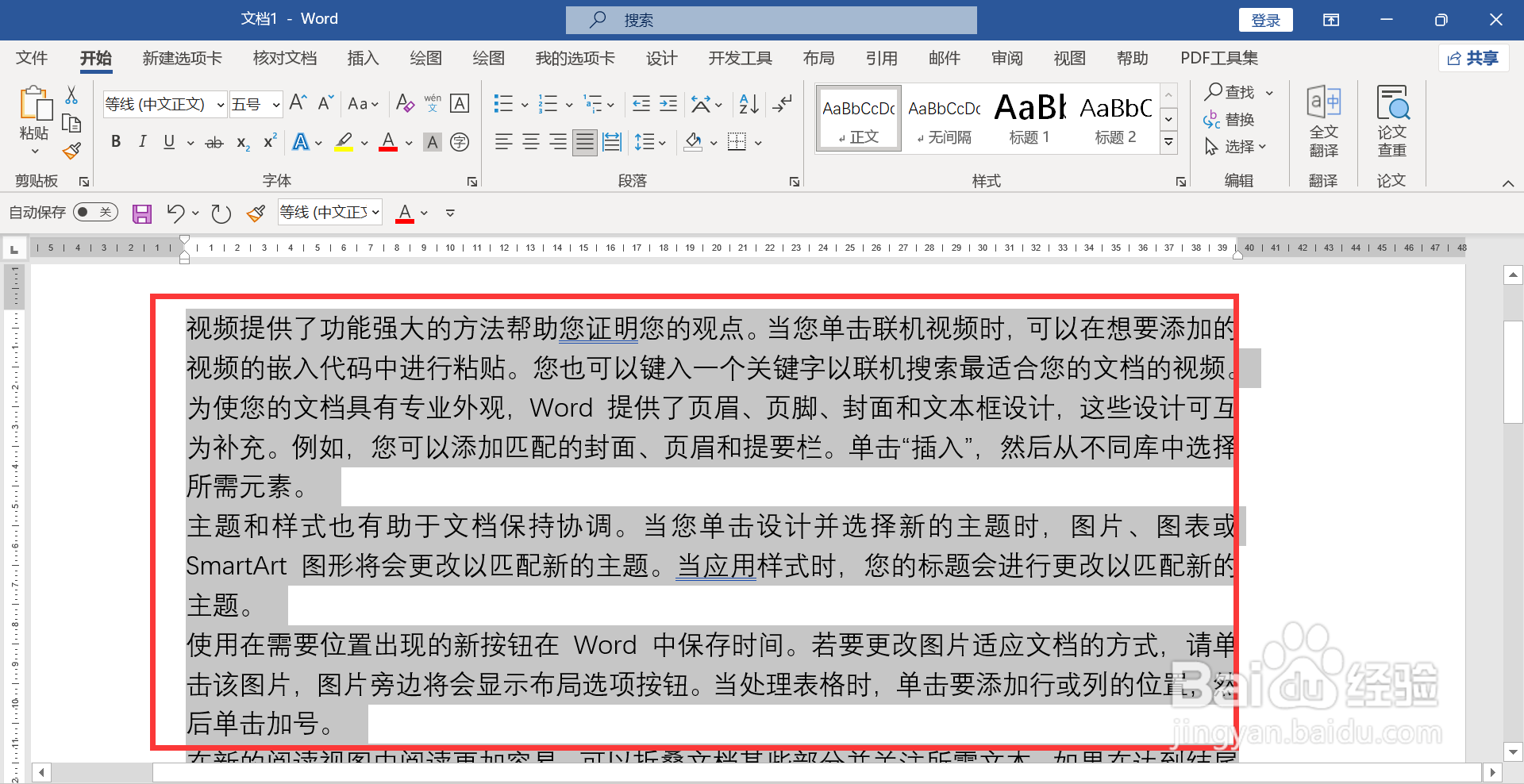Increase paragraph indent

[x=668, y=104]
